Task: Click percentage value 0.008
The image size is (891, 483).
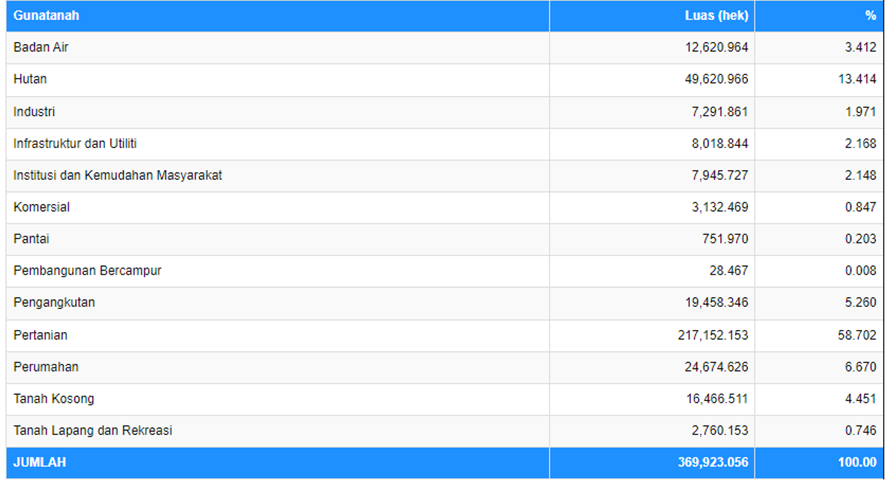Action: point(860,270)
